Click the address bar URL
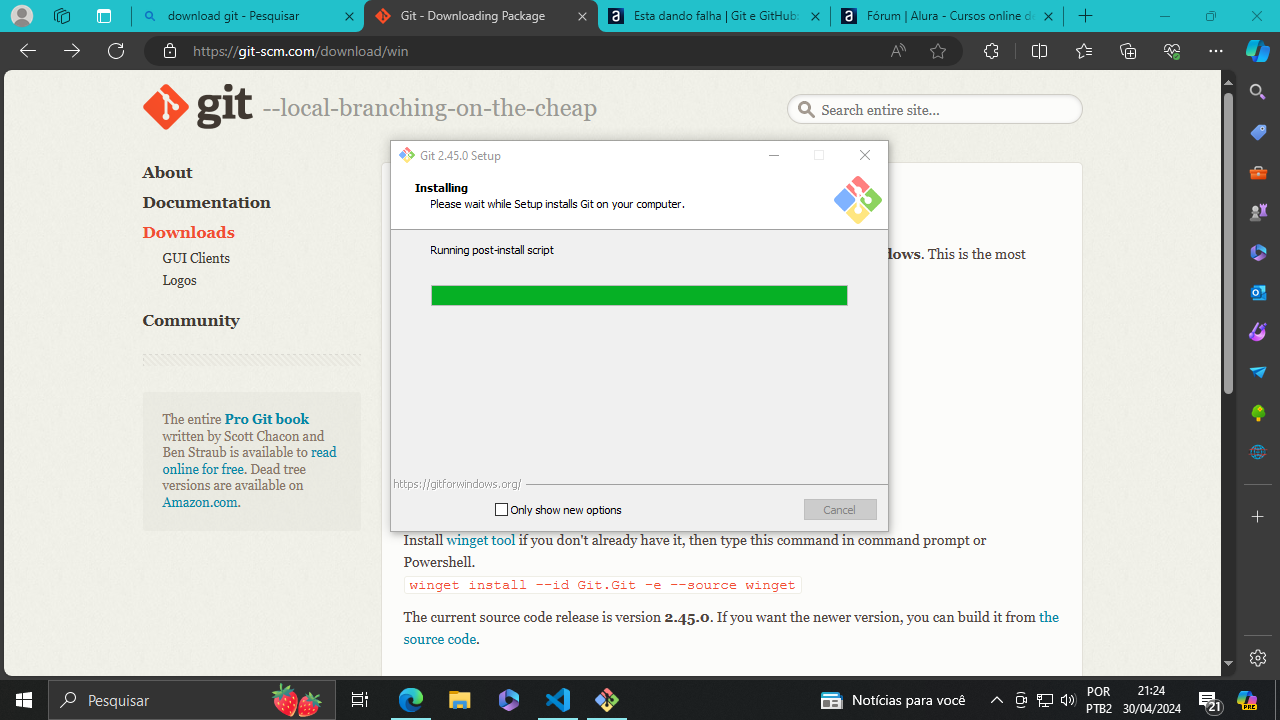This screenshot has width=1280, height=720. pos(300,51)
